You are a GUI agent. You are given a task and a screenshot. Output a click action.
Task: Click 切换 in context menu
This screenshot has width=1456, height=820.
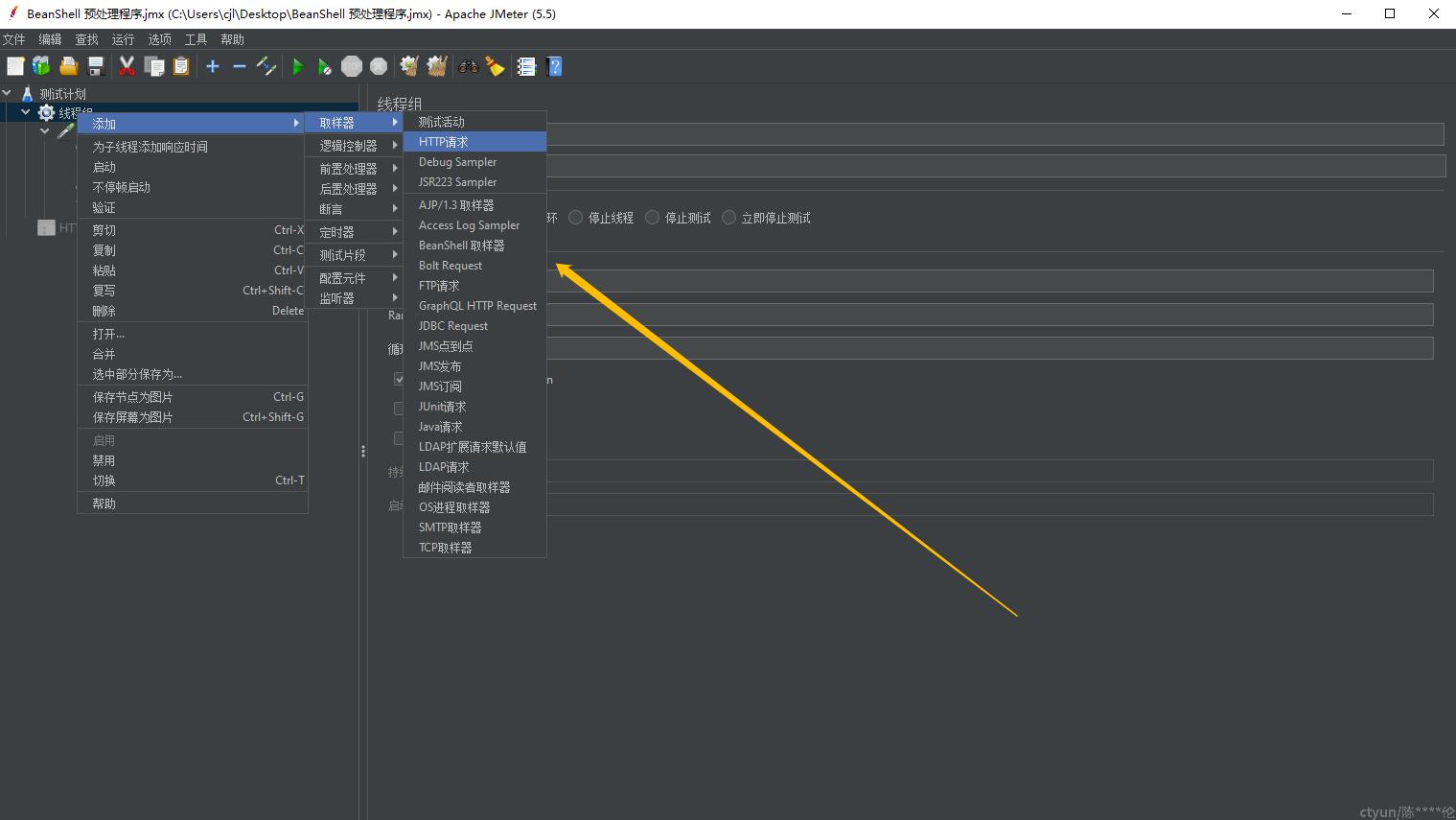[x=193, y=480]
